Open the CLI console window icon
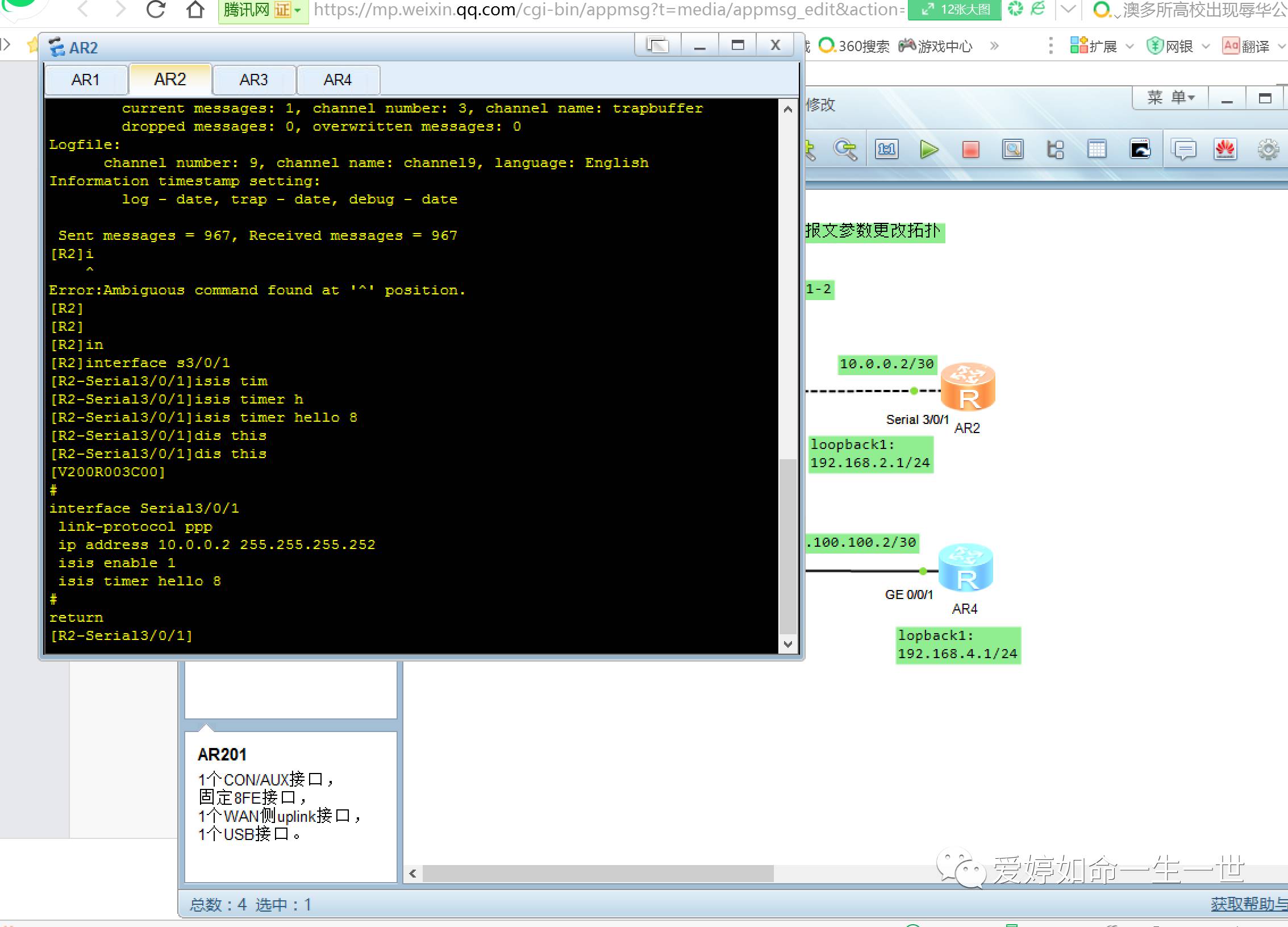The height and width of the screenshot is (927, 1288). [x=1140, y=150]
